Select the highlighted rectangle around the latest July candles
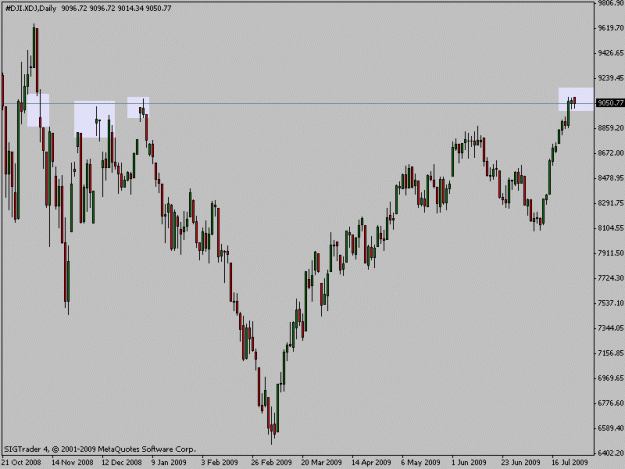625x469 pixels. click(x=576, y=99)
